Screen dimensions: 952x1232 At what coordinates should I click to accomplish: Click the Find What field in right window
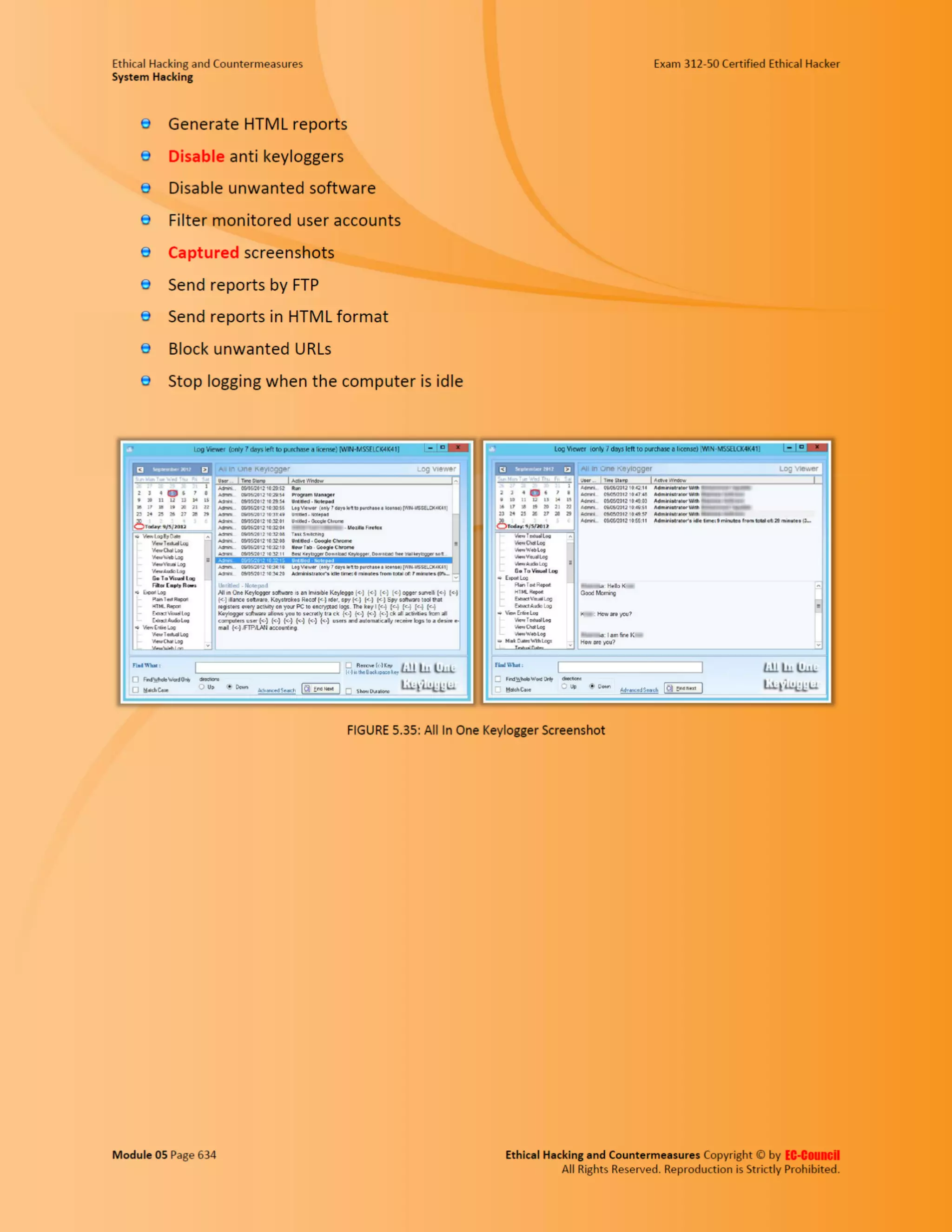coord(629,667)
